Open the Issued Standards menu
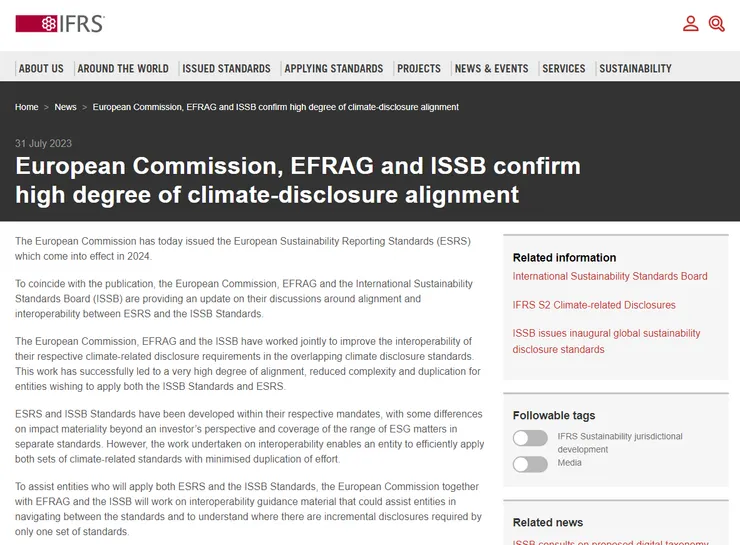 pyautogui.click(x=227, y=68)
